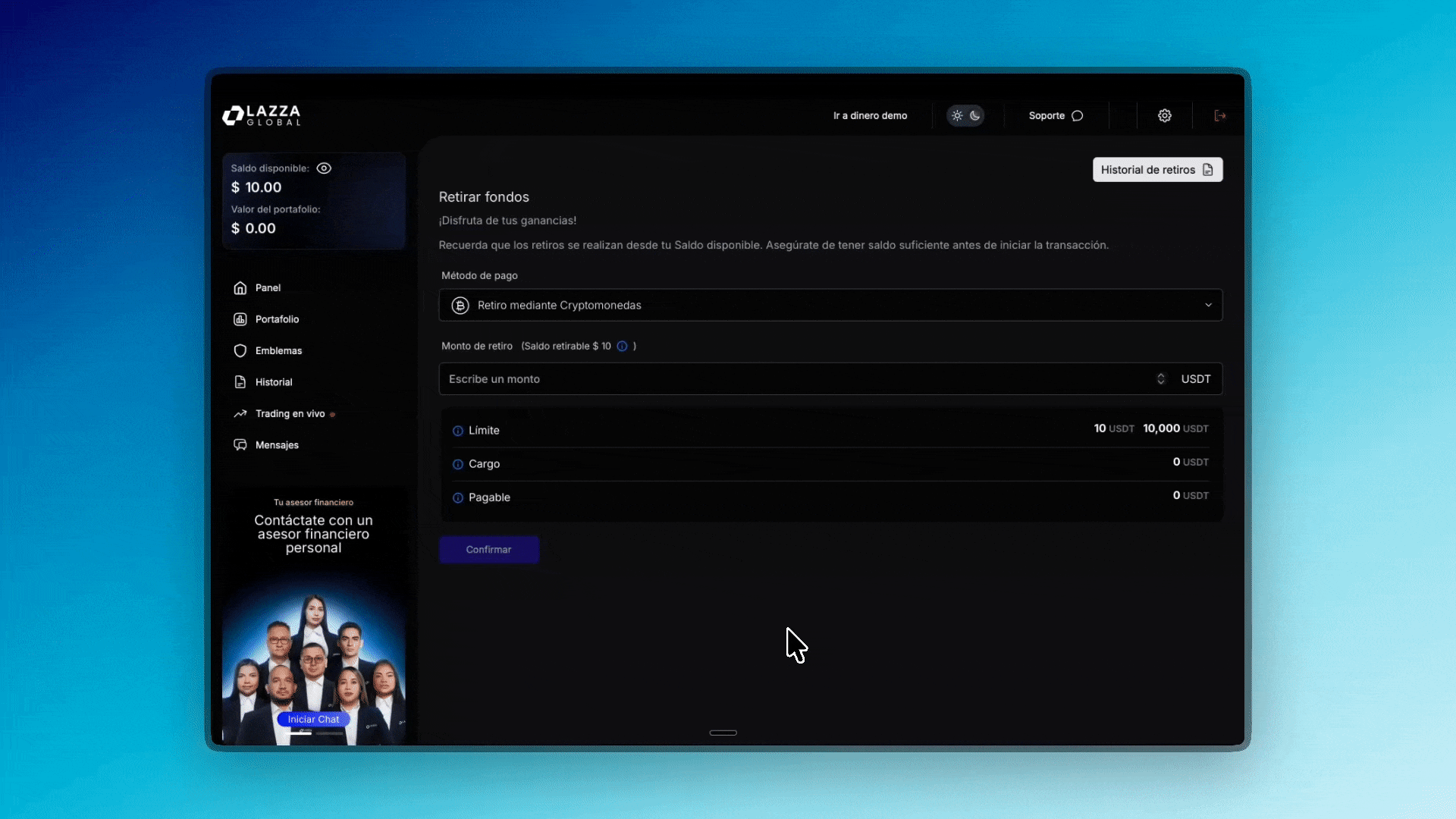Switch to light mode sun icon
The image size is (1456, 819).
pyautogui.click(x=957, y=115)
